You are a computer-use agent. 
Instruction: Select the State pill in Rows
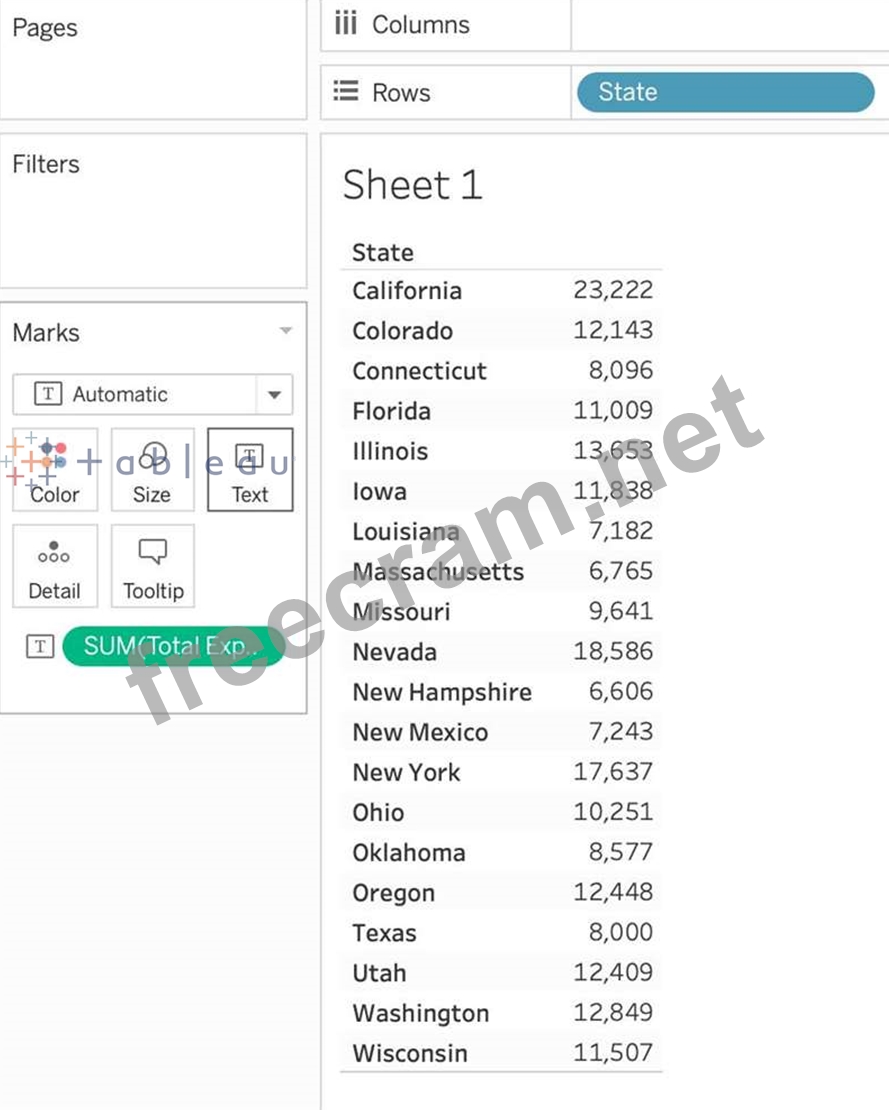click(725, 92)
